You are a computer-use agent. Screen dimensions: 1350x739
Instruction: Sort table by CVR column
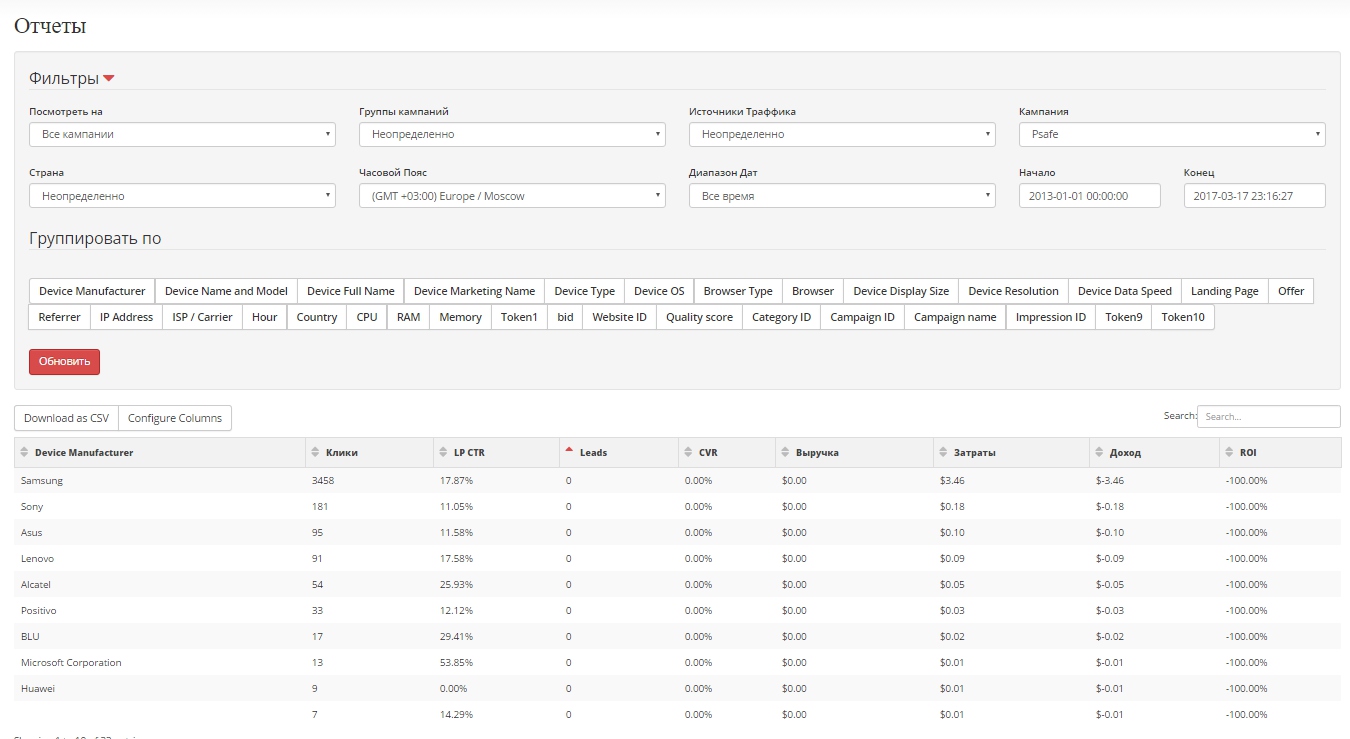(727, 453)
